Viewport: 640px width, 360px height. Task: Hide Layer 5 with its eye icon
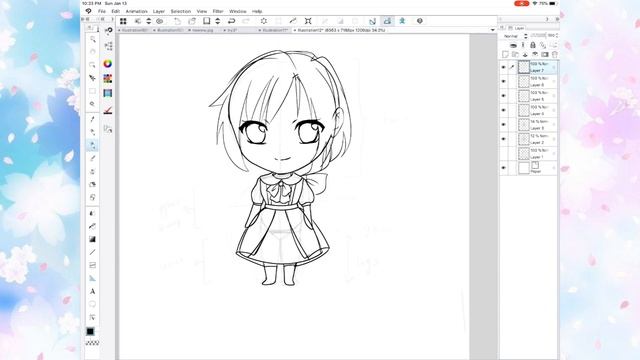click(503, 96)
